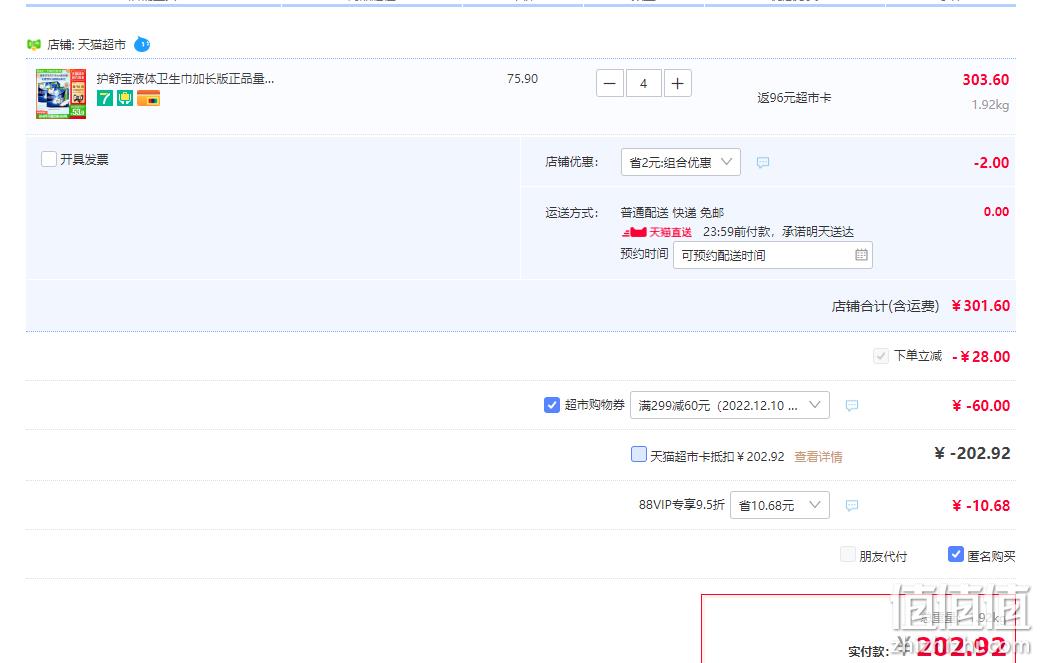
Task: Click the ¥ -10.68 88VIP discount amount
Action: [980, 506]
